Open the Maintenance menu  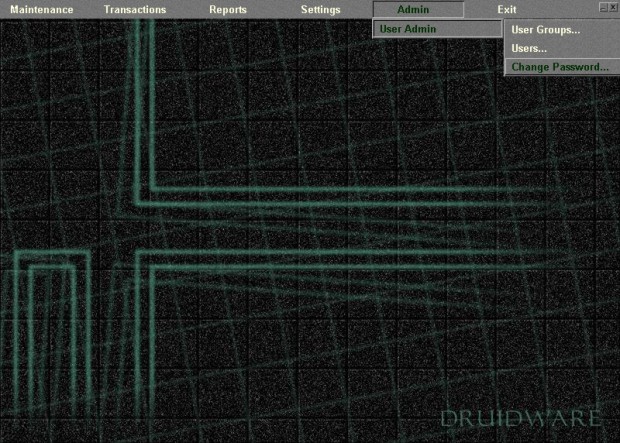point(42,9)
